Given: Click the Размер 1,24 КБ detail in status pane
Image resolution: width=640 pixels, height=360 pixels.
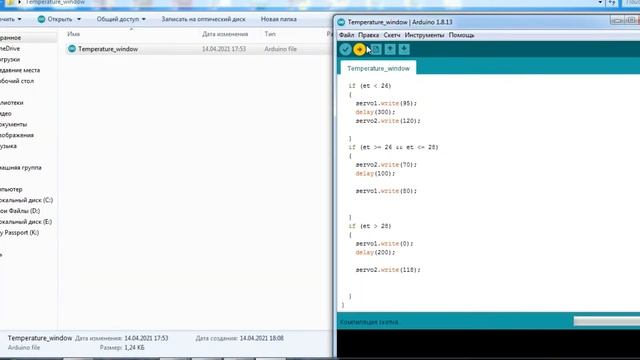Looking at the screenshot, I should 122,348.
